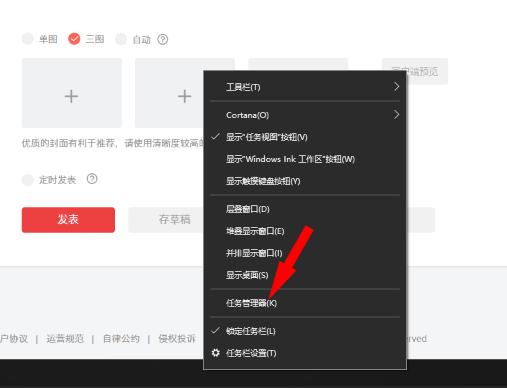Toggle 显示"任务视图"按钮(V) menu item
Screen dimensions: 507x388
(305, 137)
